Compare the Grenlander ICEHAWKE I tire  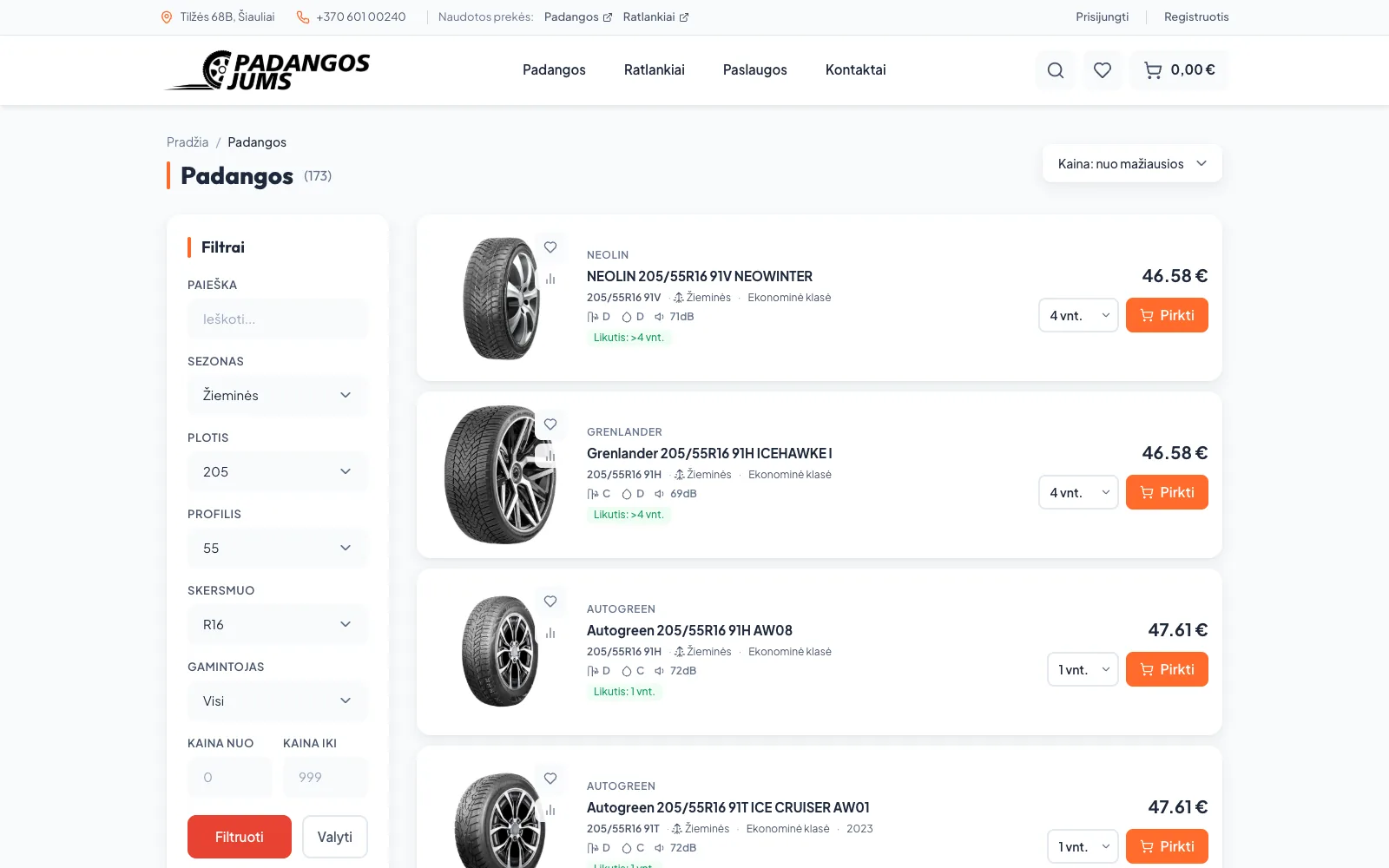click(550, 456)
